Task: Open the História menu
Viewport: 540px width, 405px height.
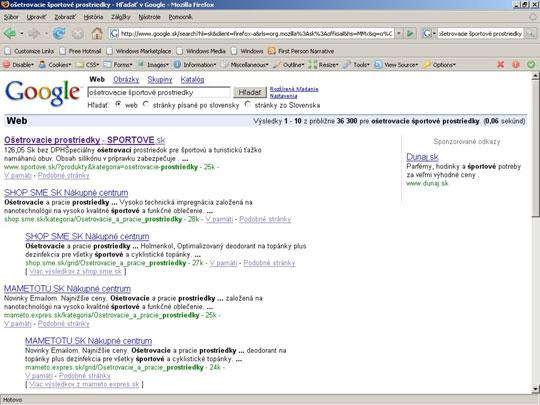Action: tap(93, 17)
